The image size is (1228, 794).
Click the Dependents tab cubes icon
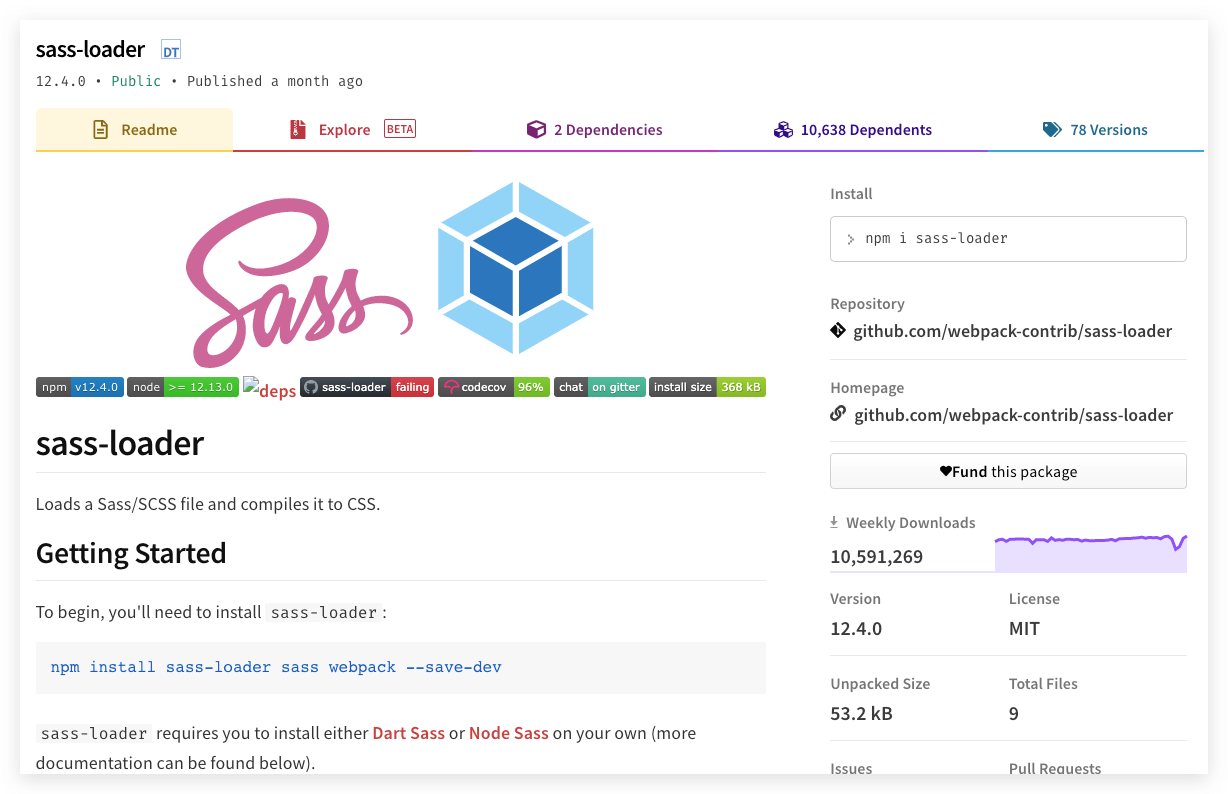(x=783, y=130)
